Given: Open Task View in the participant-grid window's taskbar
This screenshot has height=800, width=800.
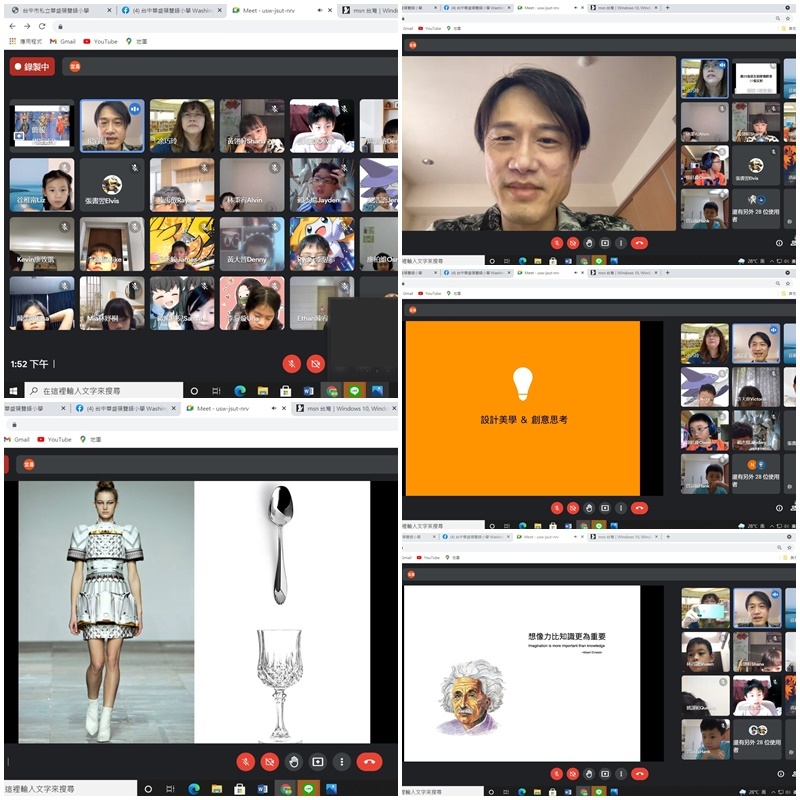Looking at the screenshot, I should click(x=216, y=391).
